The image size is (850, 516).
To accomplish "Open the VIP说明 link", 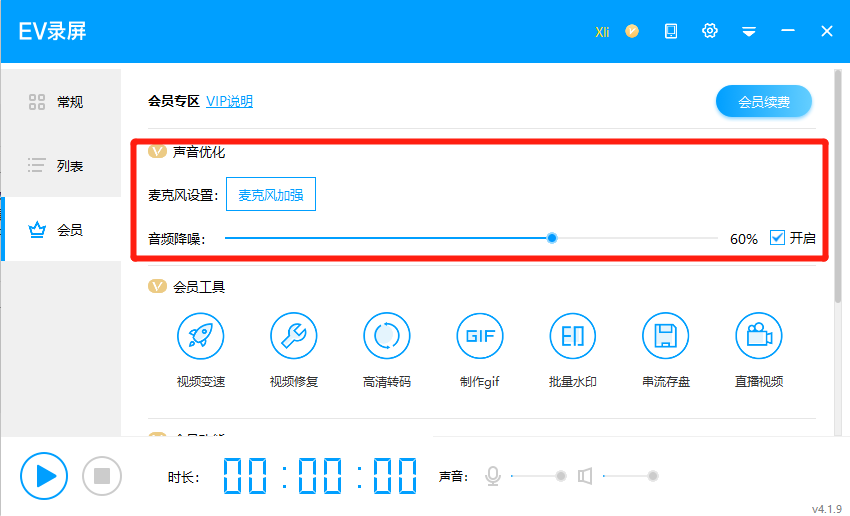I will click(x=229, y=101).
